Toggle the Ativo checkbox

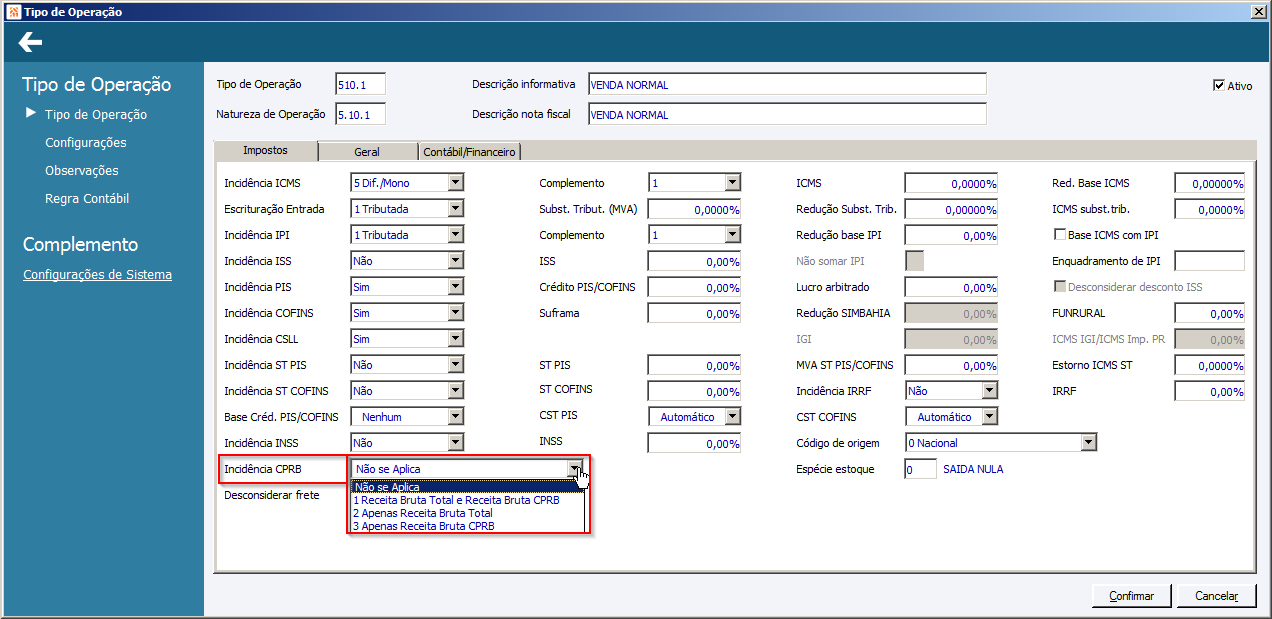click(x=1218, y=85)
